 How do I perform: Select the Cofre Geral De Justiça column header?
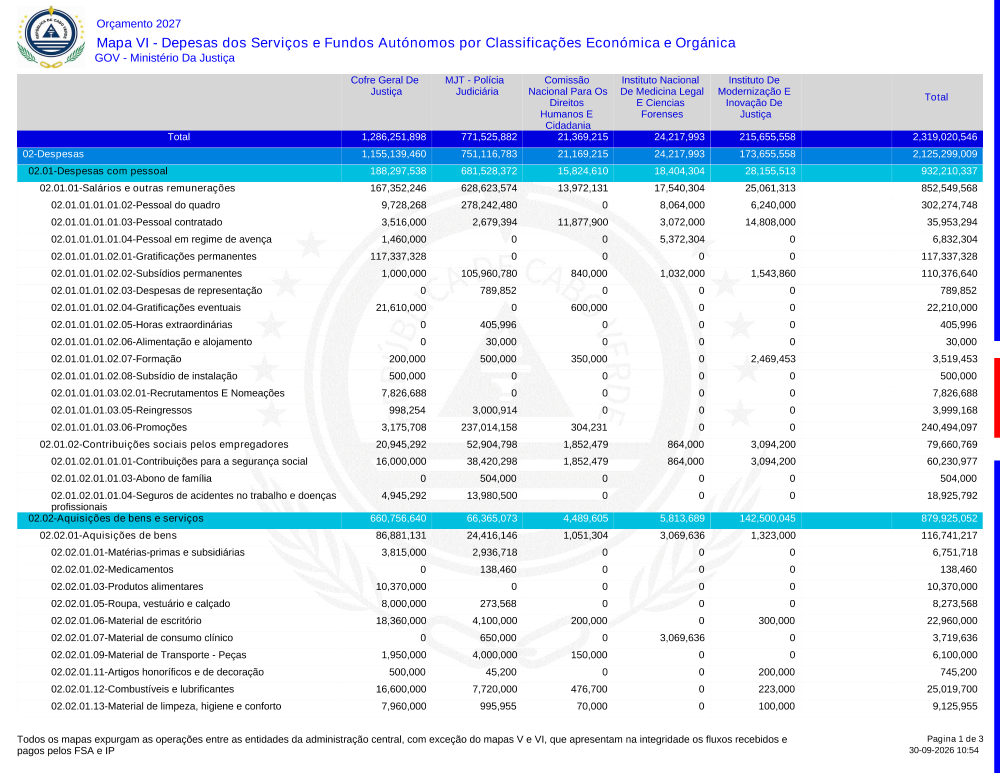[x=385, y=85]
